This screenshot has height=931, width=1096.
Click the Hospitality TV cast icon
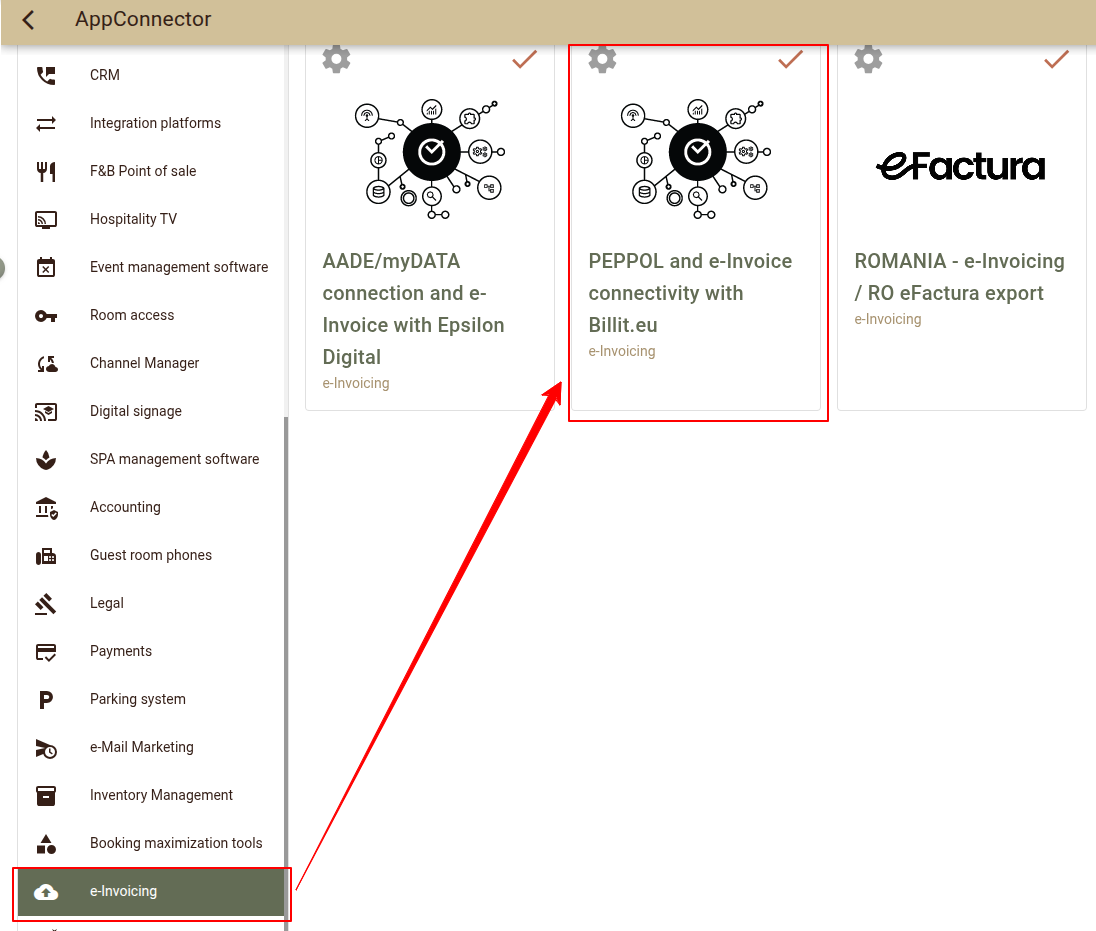pyautogui.click(x=46, y=219)
